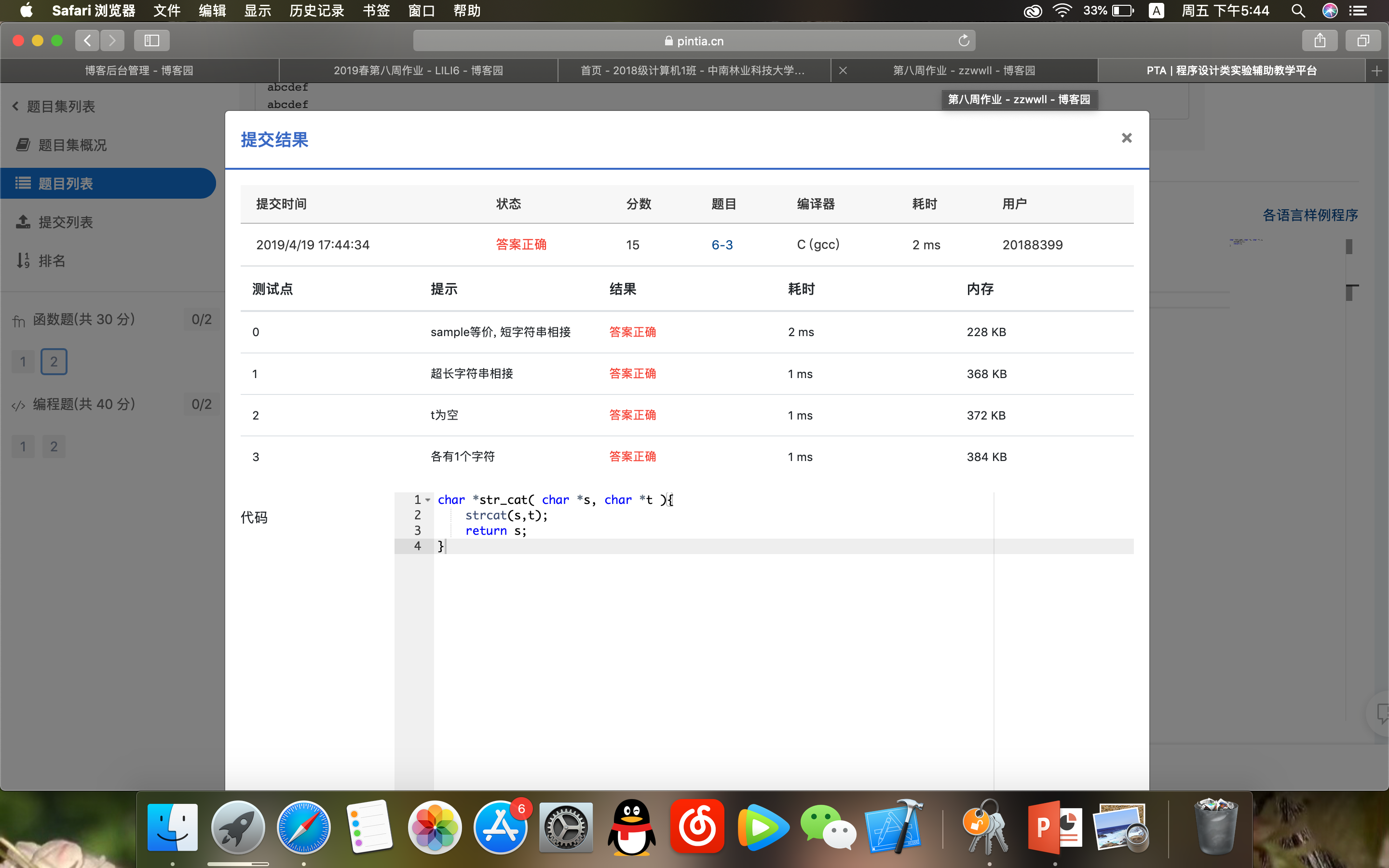Open Spotlight search icon
This screenshot has height=868, width=1389.
point(1298,10)
